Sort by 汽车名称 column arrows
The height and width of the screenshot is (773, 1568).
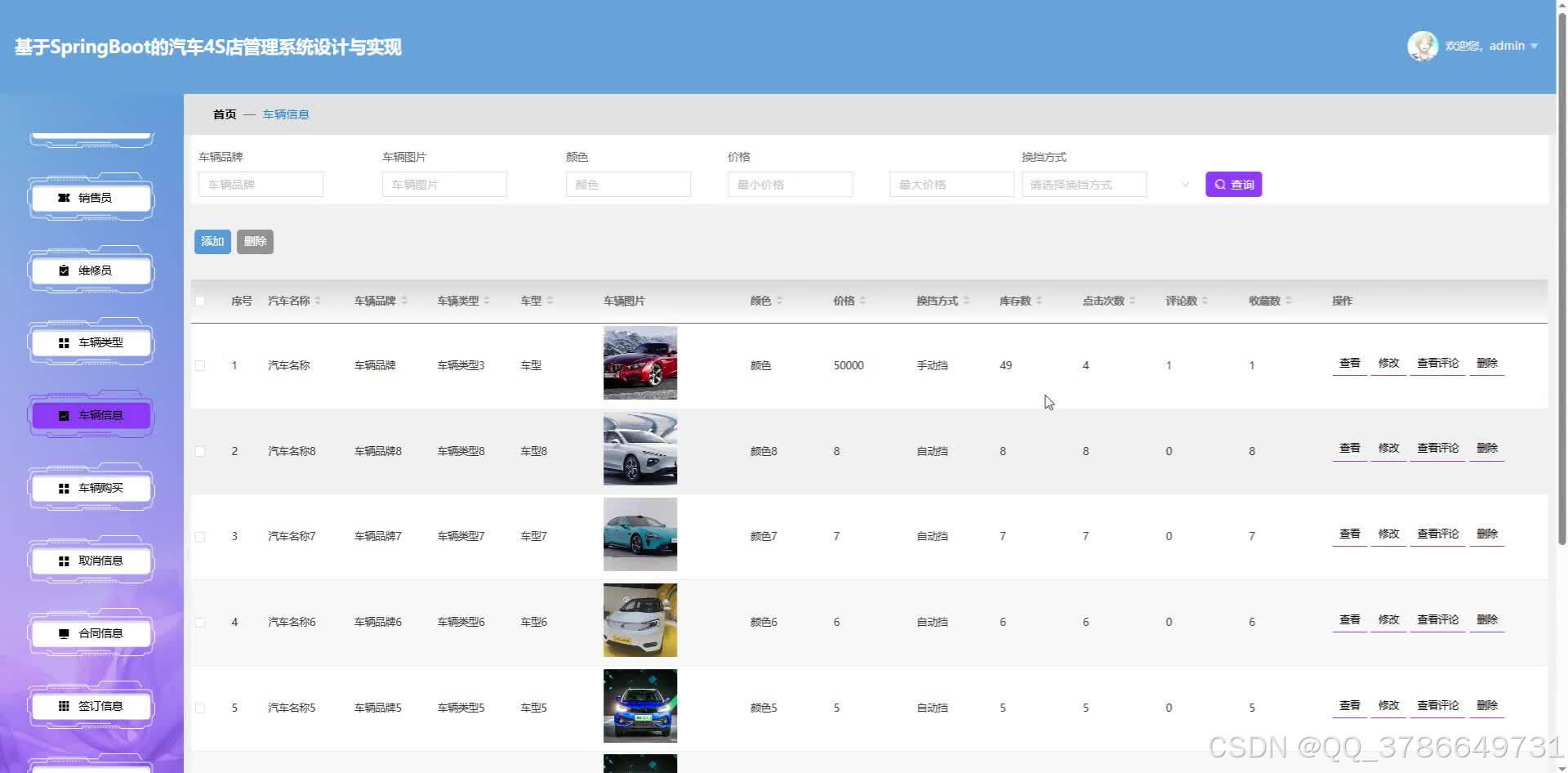pos(318,301)
